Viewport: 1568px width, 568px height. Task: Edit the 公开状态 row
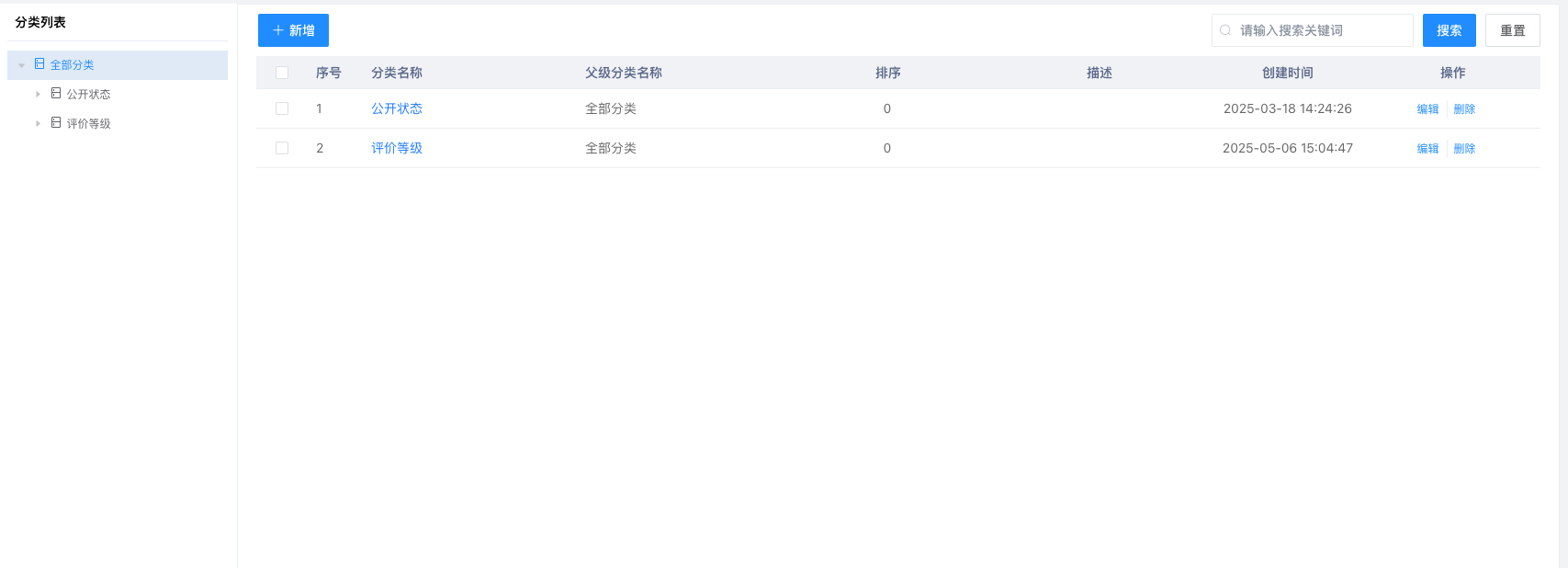coord(1427,109)
